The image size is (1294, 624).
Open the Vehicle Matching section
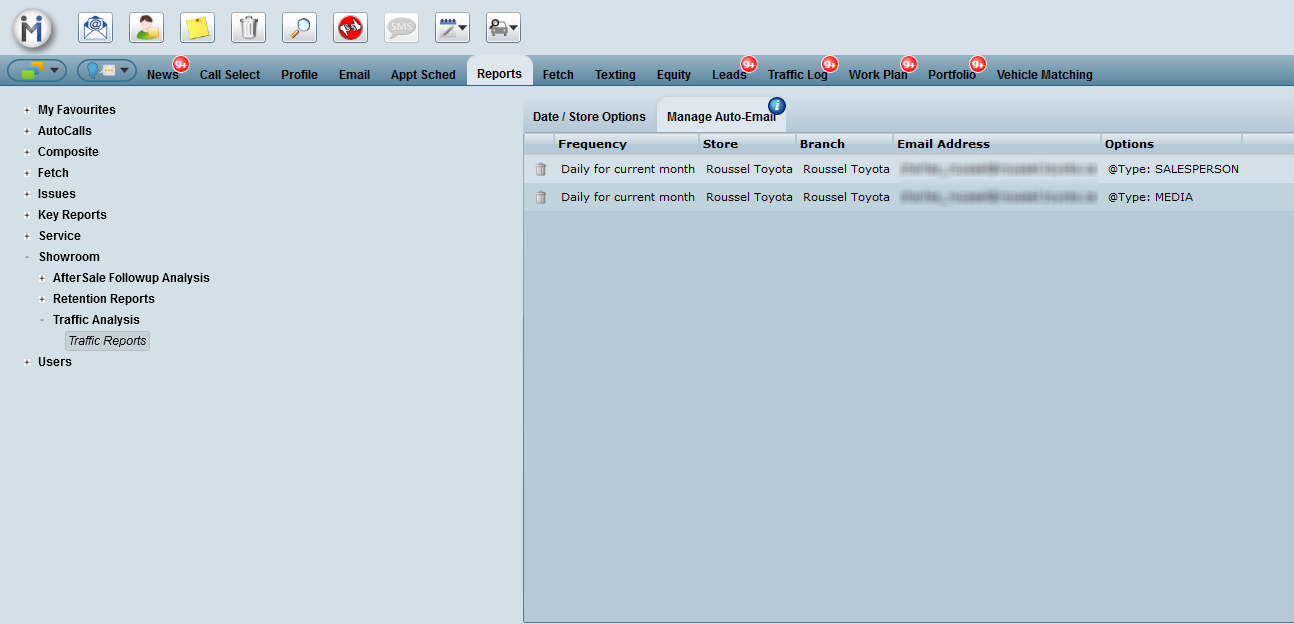(1044, 75)
